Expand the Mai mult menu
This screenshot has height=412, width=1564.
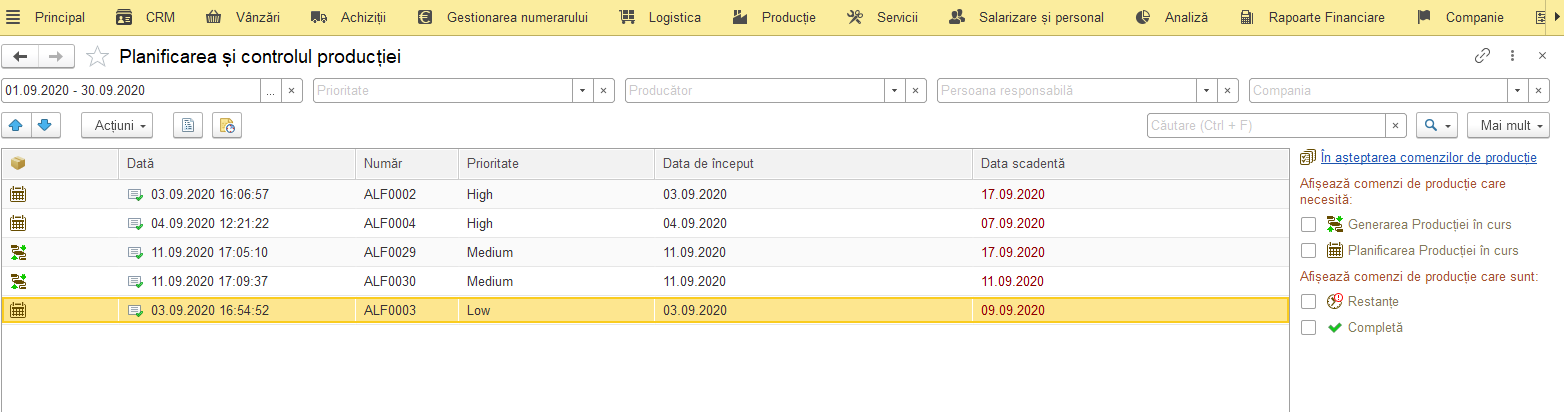click(x=1507, y=125)
